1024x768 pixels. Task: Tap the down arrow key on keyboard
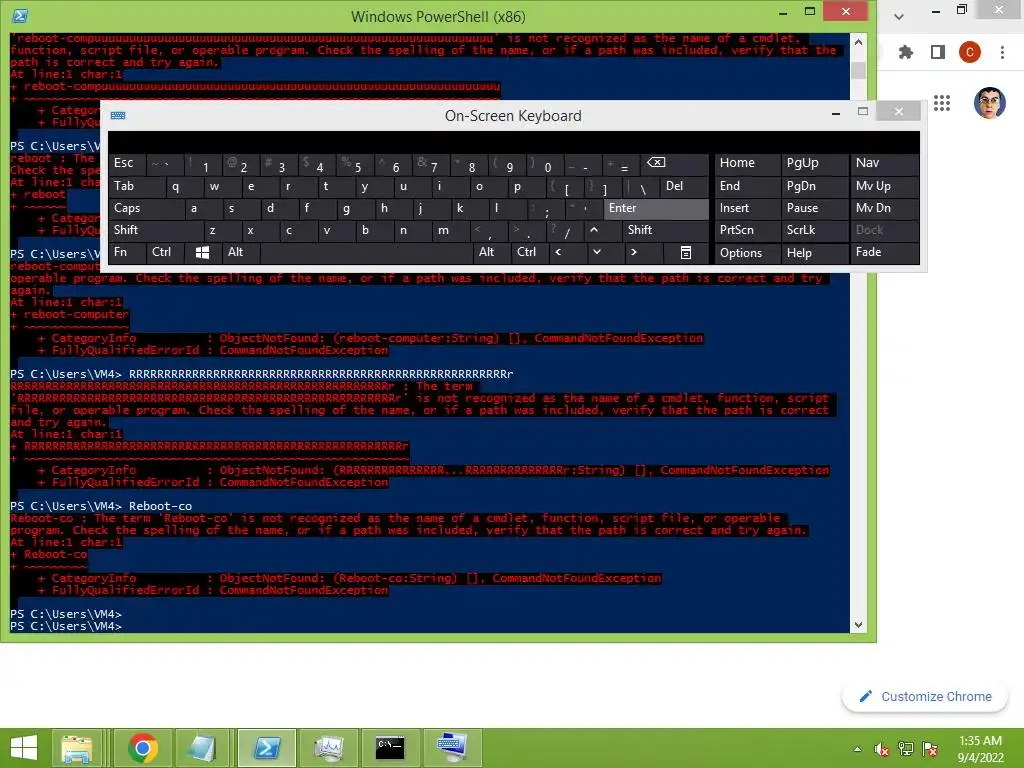tap(597, 252)
